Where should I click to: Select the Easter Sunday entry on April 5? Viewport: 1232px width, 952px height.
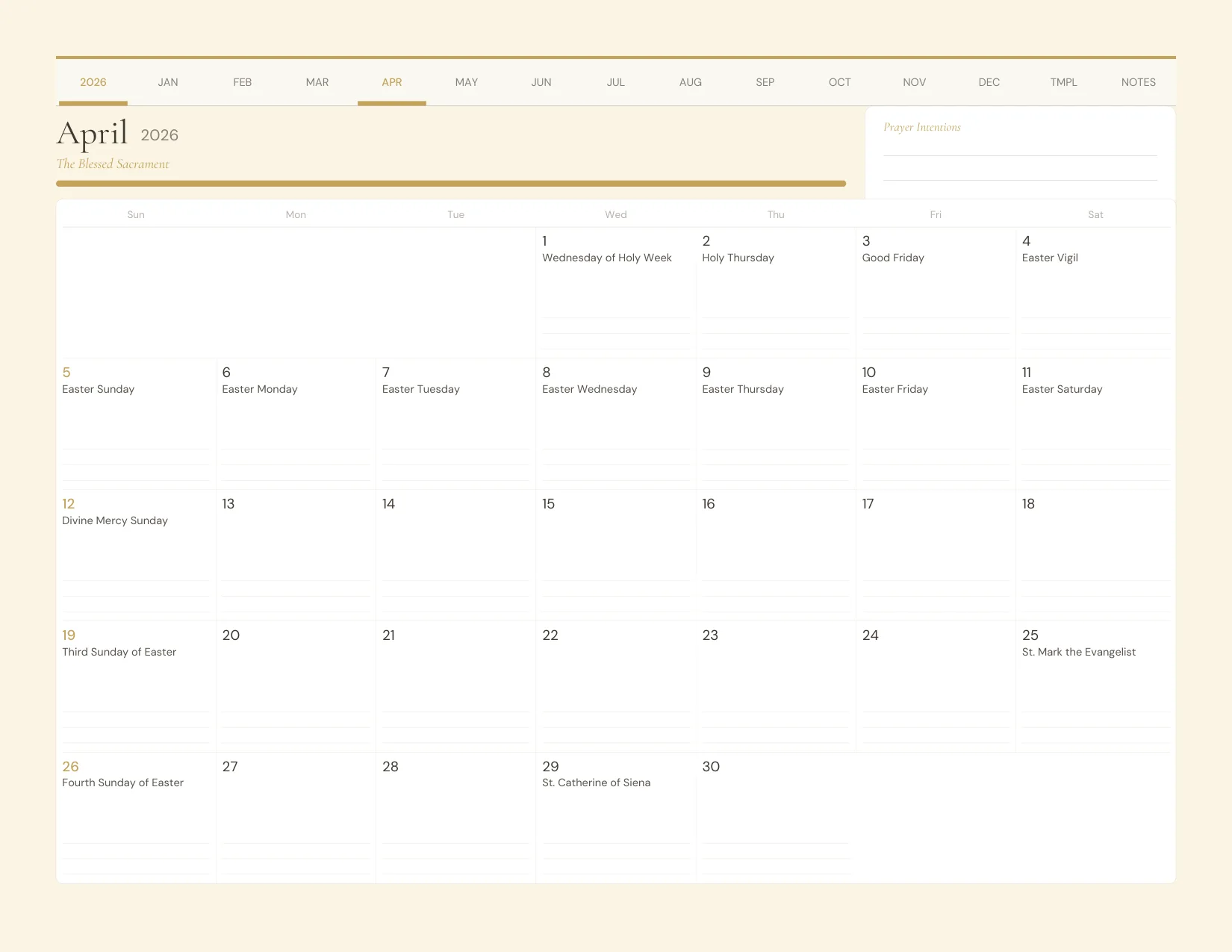click(x=98, y=389)
